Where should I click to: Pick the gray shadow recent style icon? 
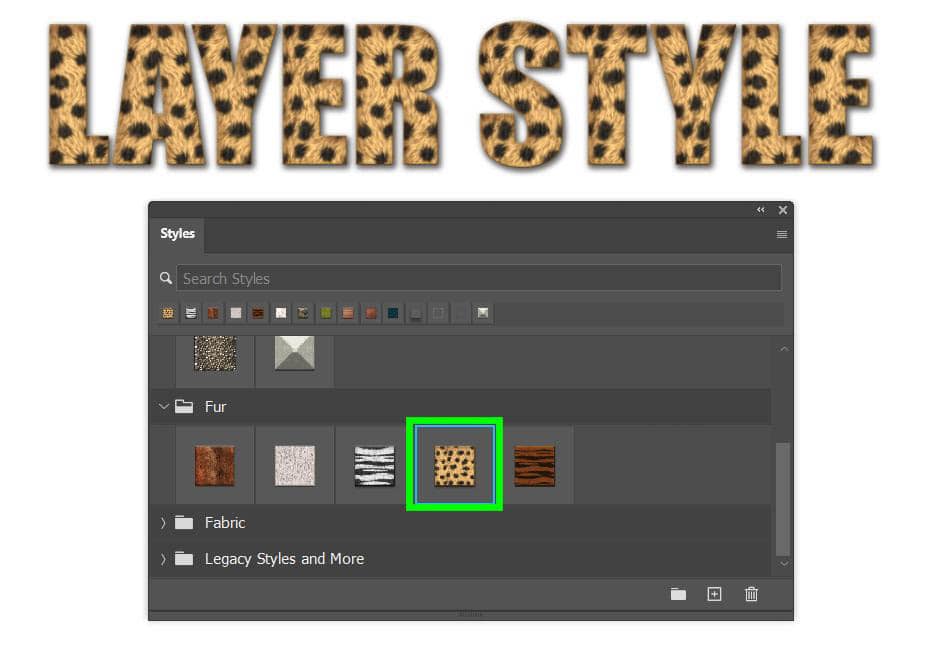click(416, 313)
